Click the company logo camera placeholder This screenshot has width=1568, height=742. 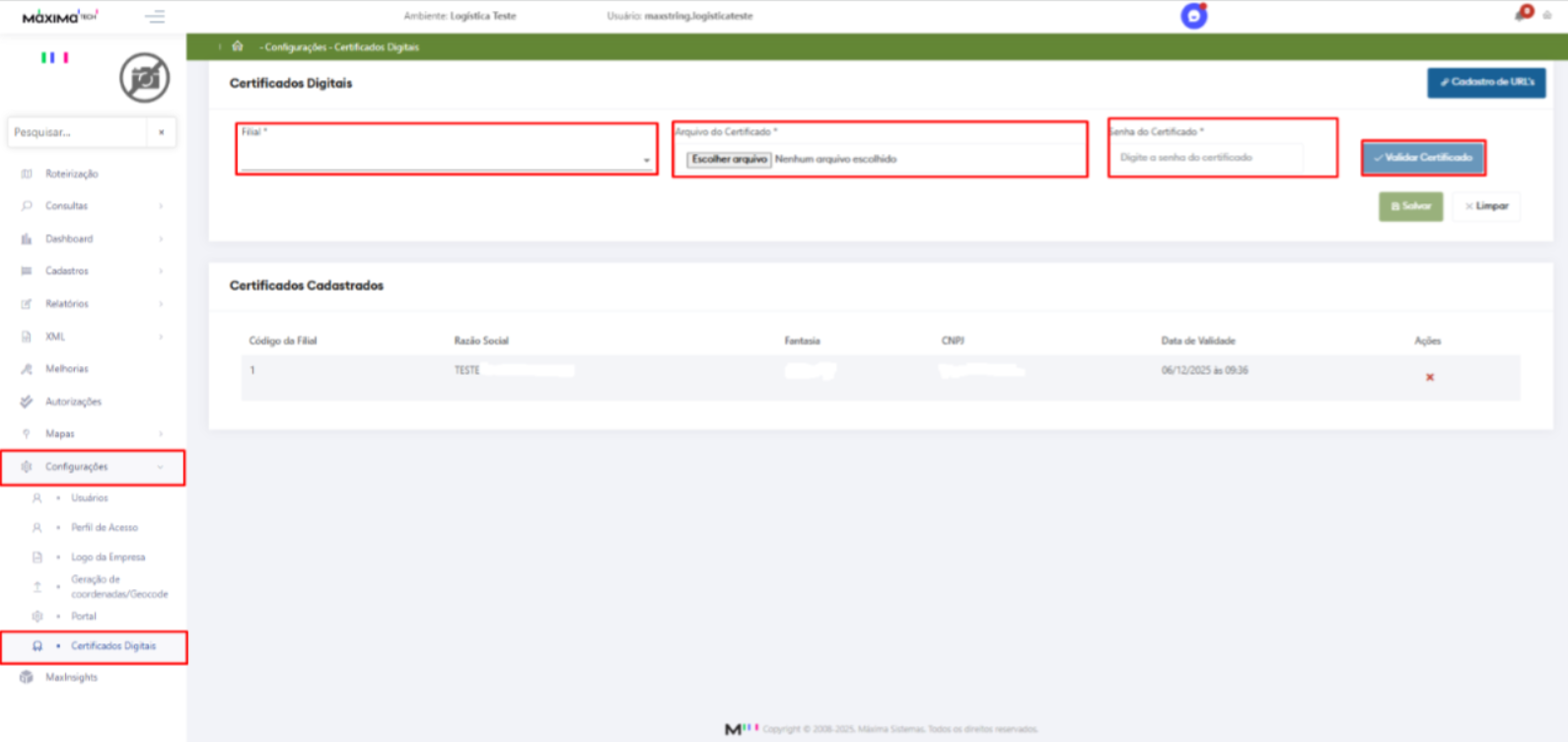tap(145, 78)
